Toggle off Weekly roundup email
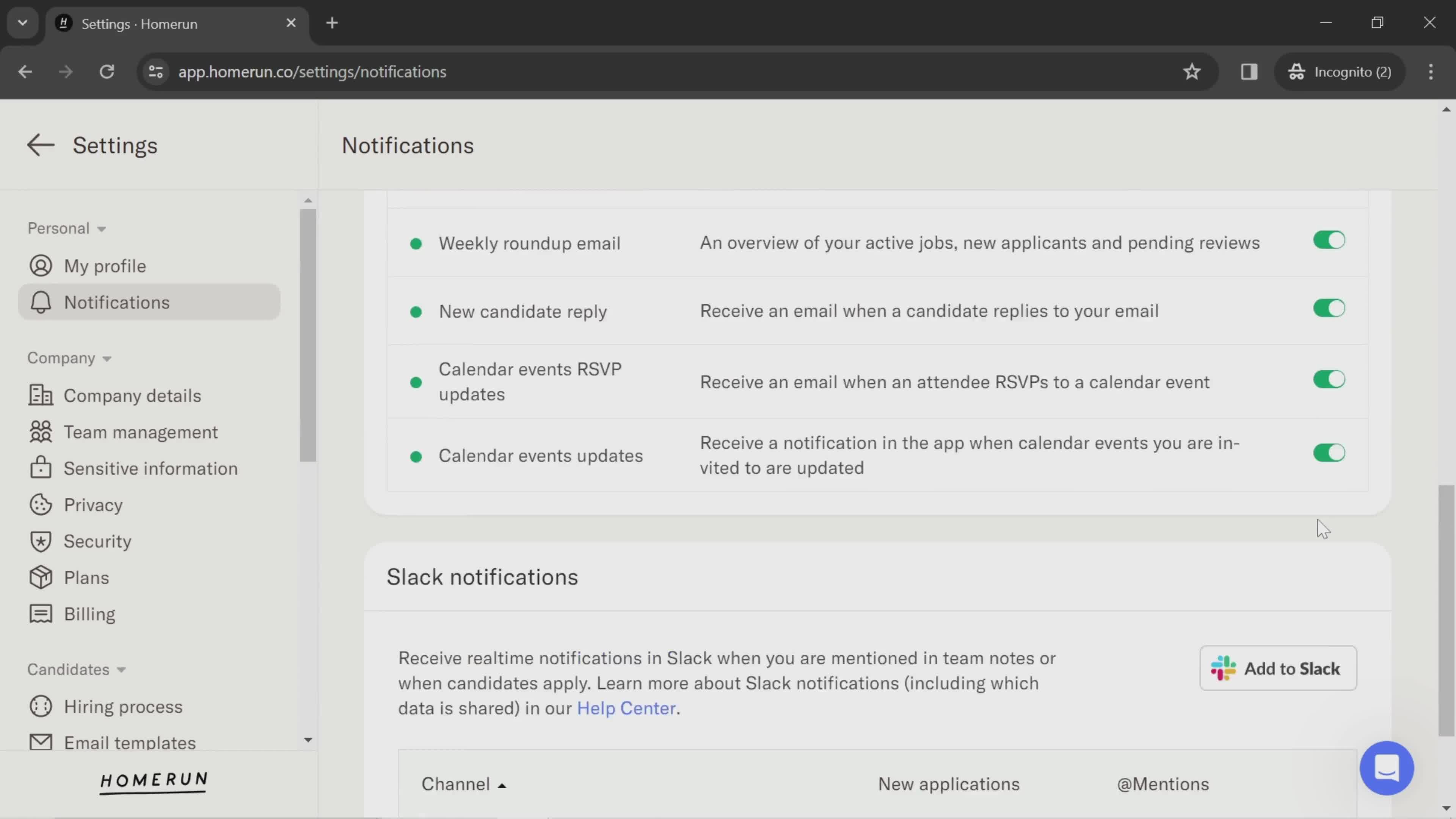The height and width of the screenshot is (819, 1456). 1329,240
